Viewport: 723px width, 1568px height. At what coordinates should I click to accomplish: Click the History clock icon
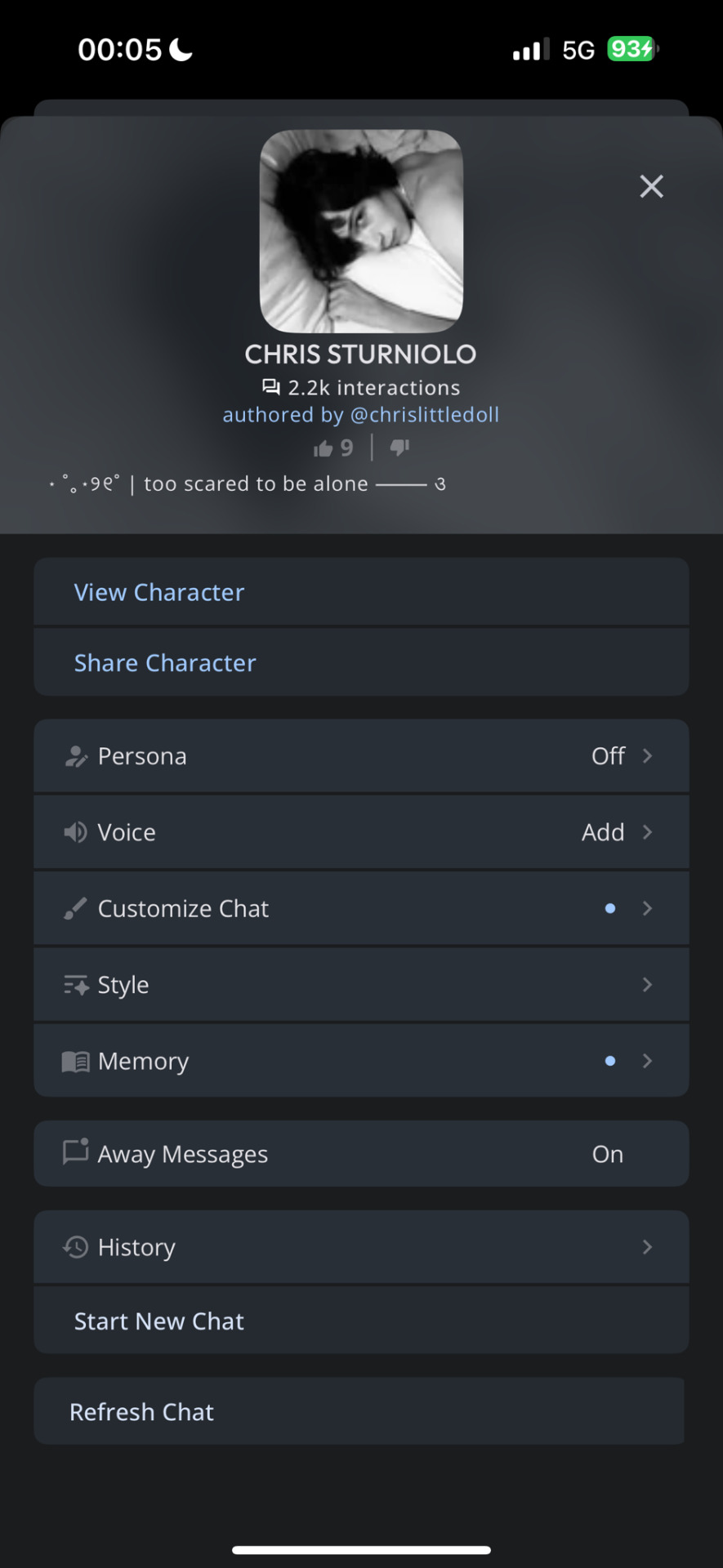[x=75, y=1247]
